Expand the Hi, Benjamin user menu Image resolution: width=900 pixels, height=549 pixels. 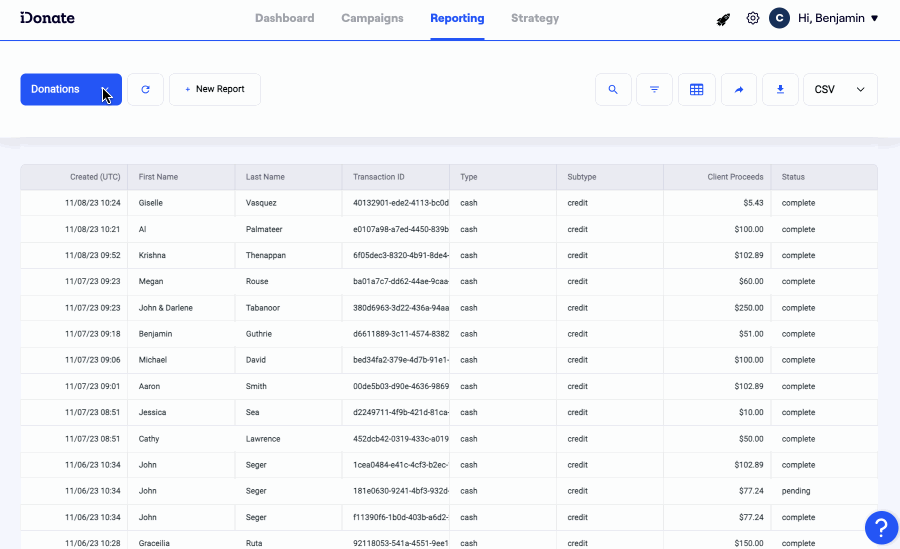click(838, 18)
